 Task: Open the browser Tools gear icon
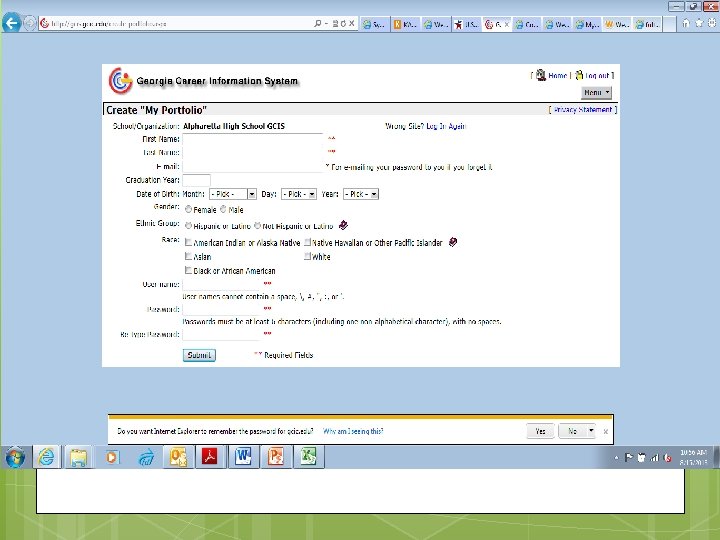click(x=712, y=23)
